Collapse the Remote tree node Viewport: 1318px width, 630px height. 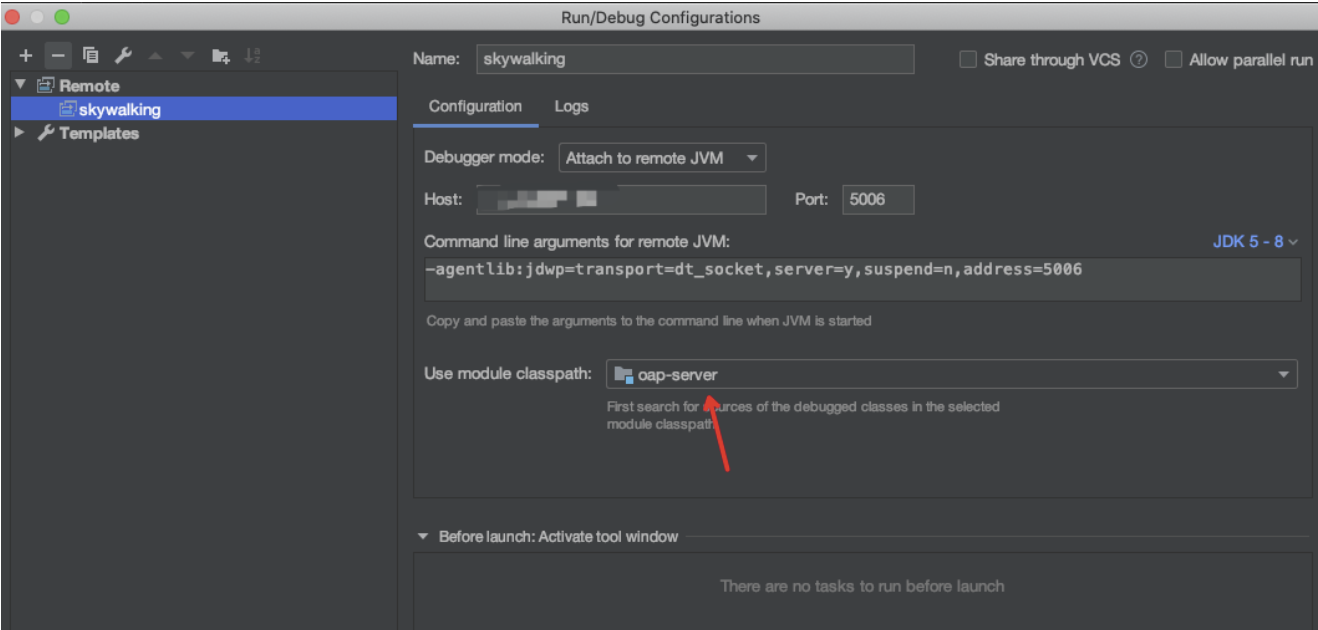20,85
